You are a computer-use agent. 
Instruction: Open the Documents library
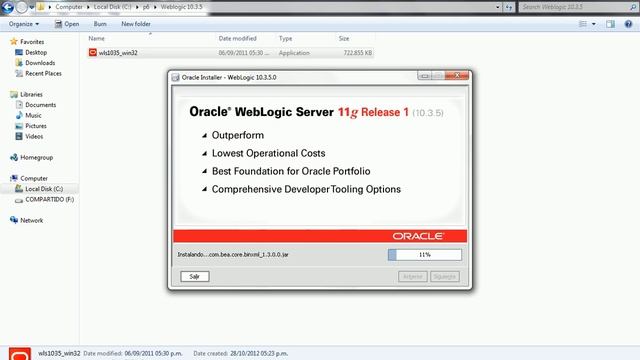click(x=40, y=105)
